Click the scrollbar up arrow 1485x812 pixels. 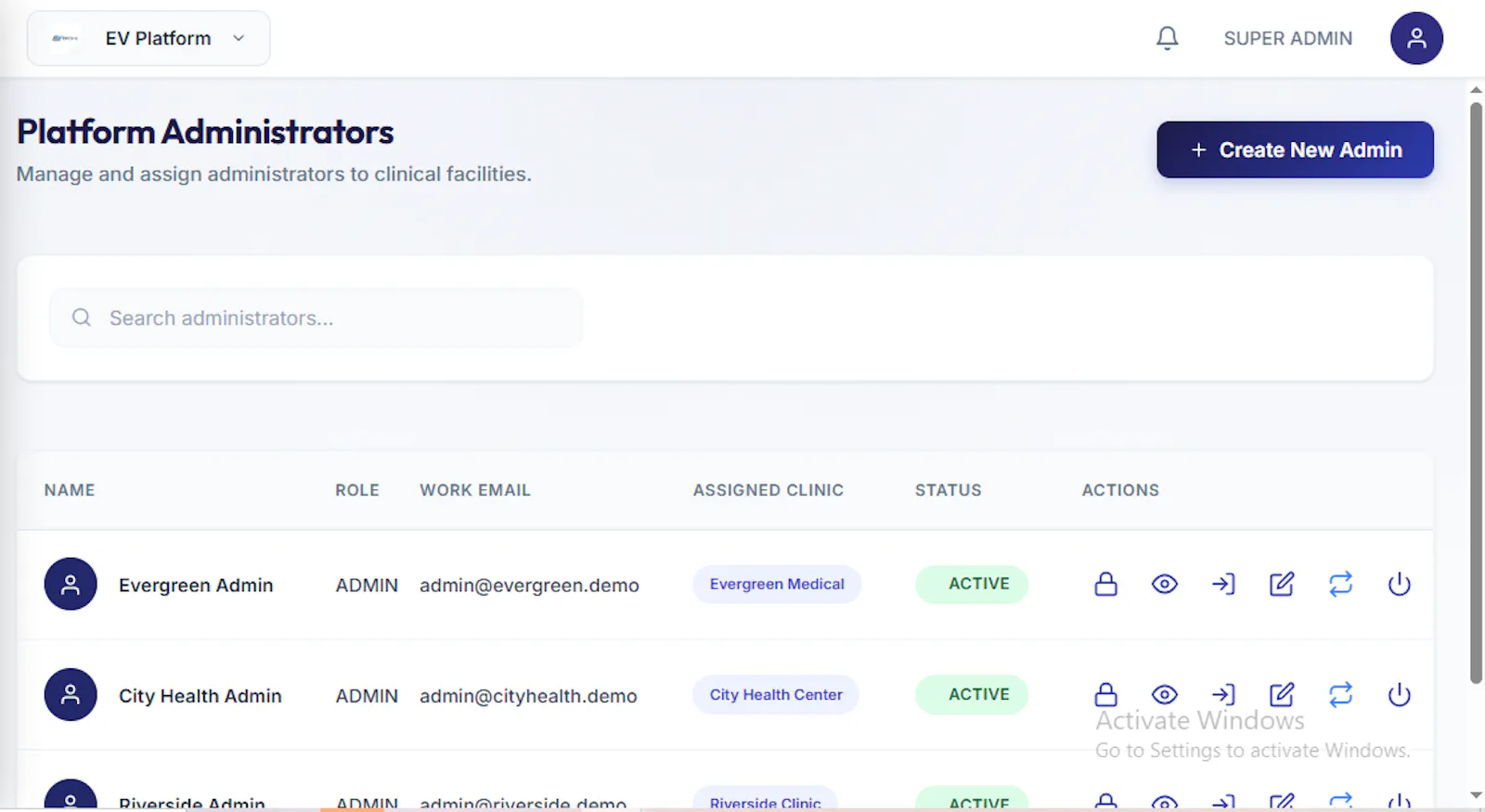(x=1476, y=90)
